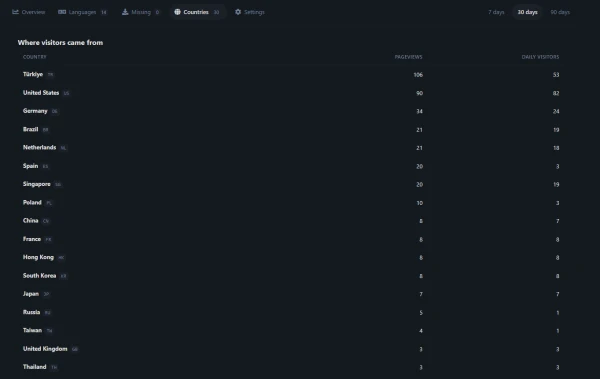Select the Netherlands country name
The image size is (600, 379).
(x=39, y=147)
